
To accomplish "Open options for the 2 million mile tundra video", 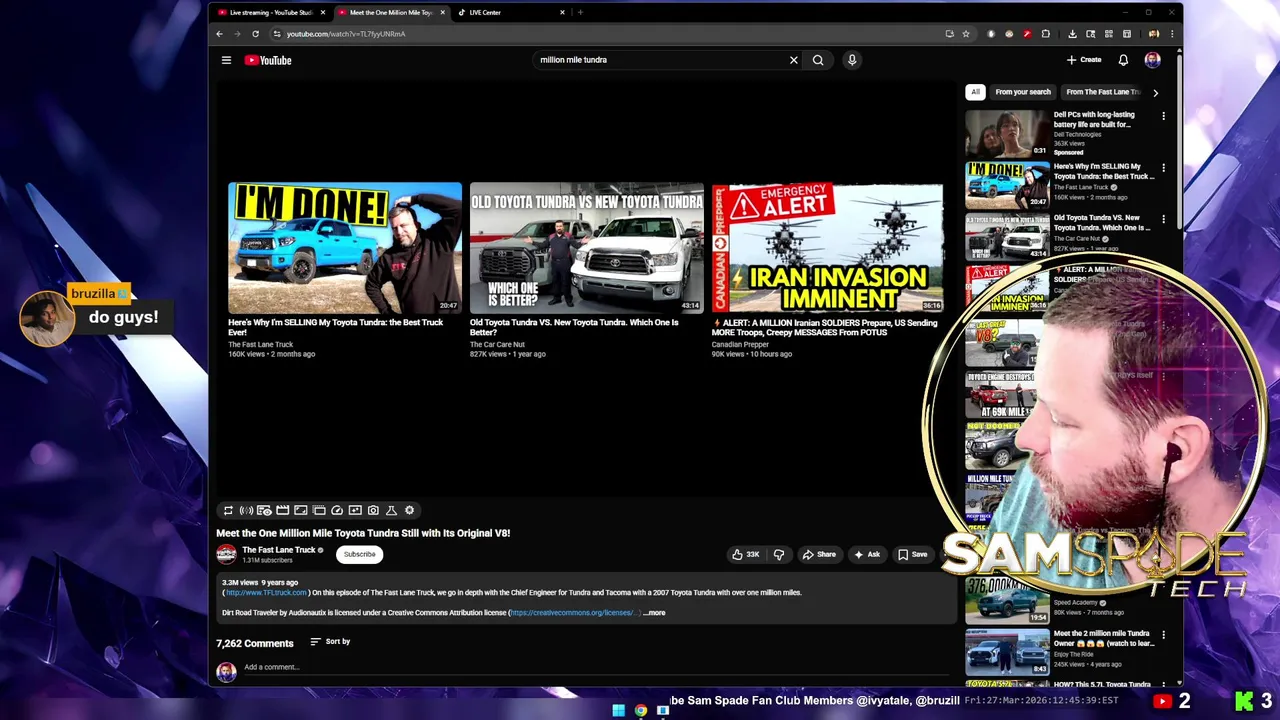I will coord(1163,634).
